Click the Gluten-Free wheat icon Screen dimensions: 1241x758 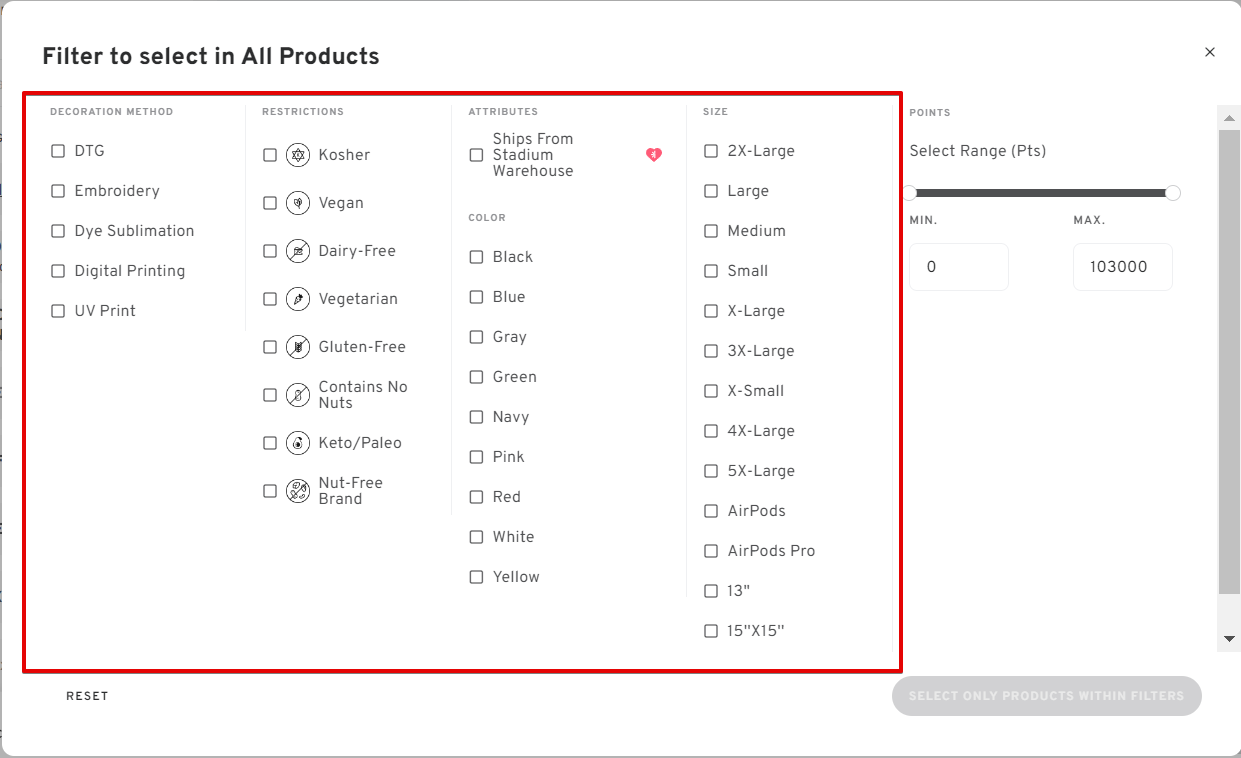click(x=298, y=347)
